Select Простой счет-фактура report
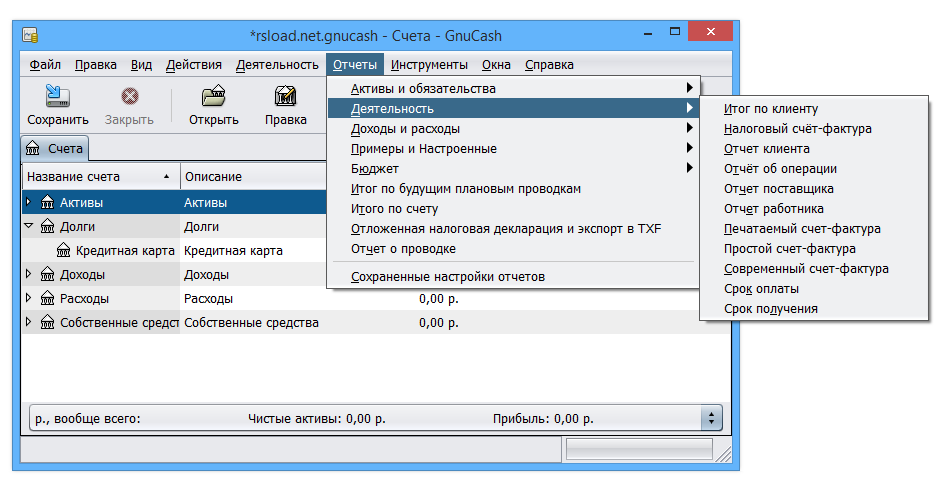952x499 pixels. coord(814,248)
